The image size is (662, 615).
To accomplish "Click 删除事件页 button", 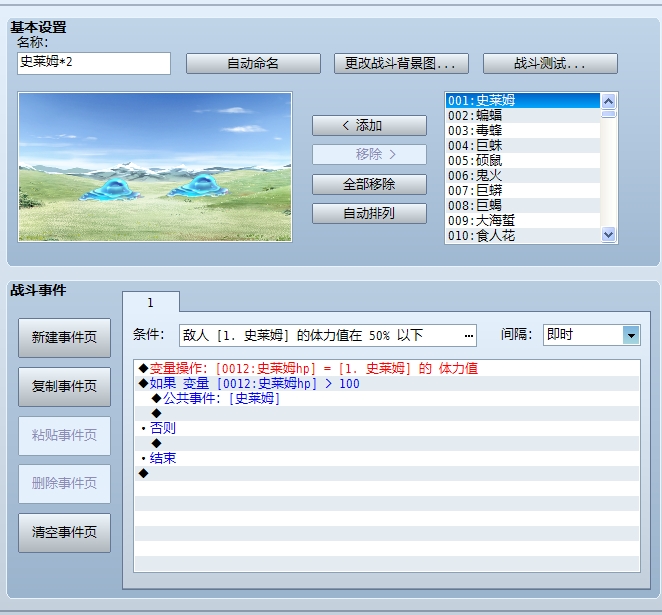I will click(x=65, y=483).
